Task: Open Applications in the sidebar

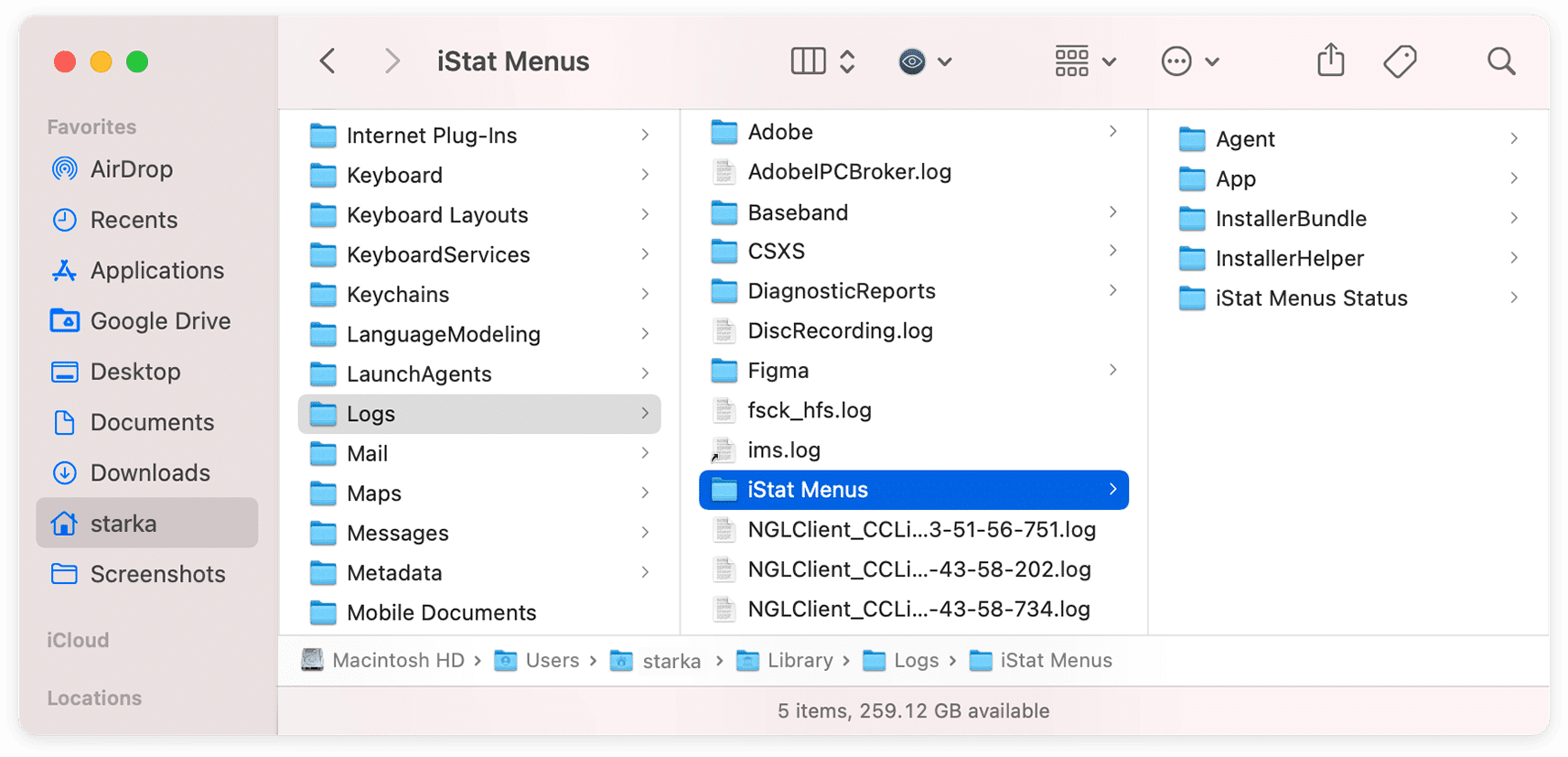Action: [x=146, y=270]
